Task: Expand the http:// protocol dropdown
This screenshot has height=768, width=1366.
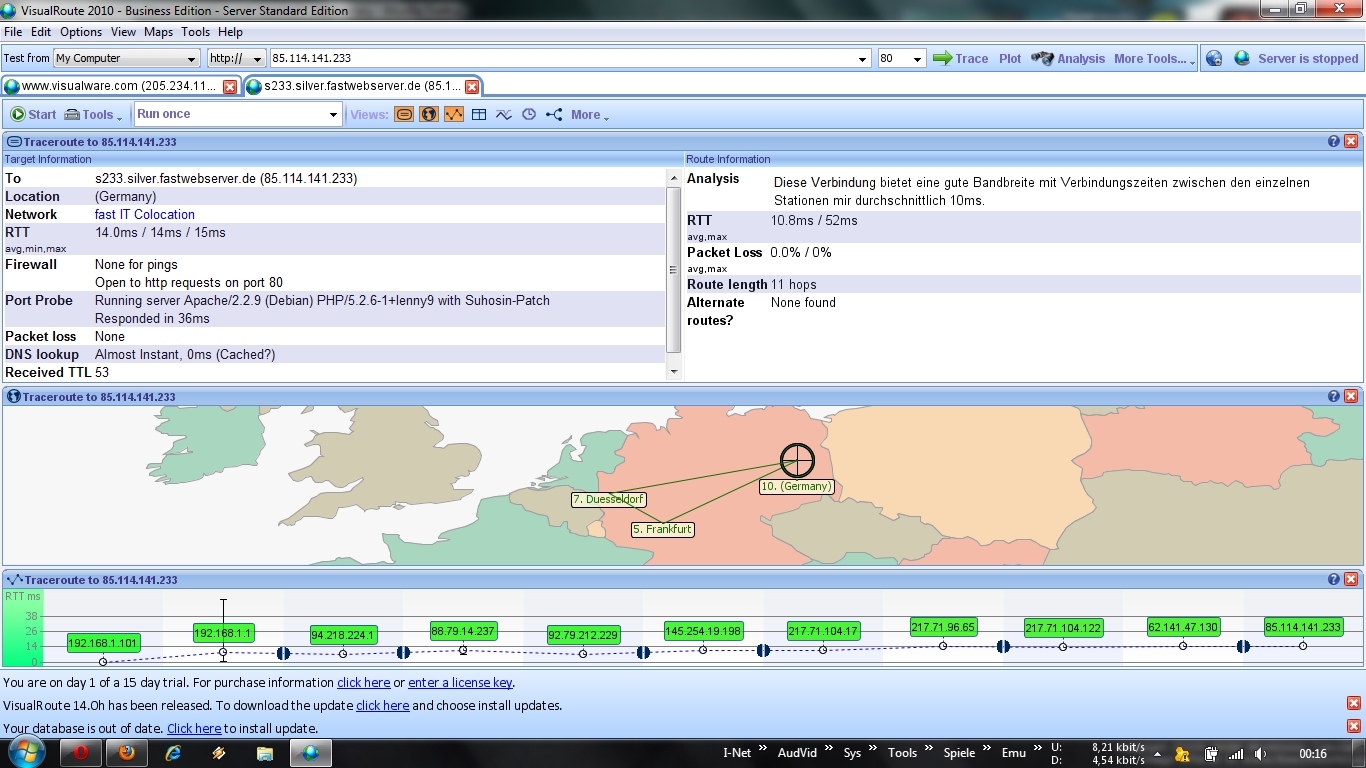Action: point(257,59)
